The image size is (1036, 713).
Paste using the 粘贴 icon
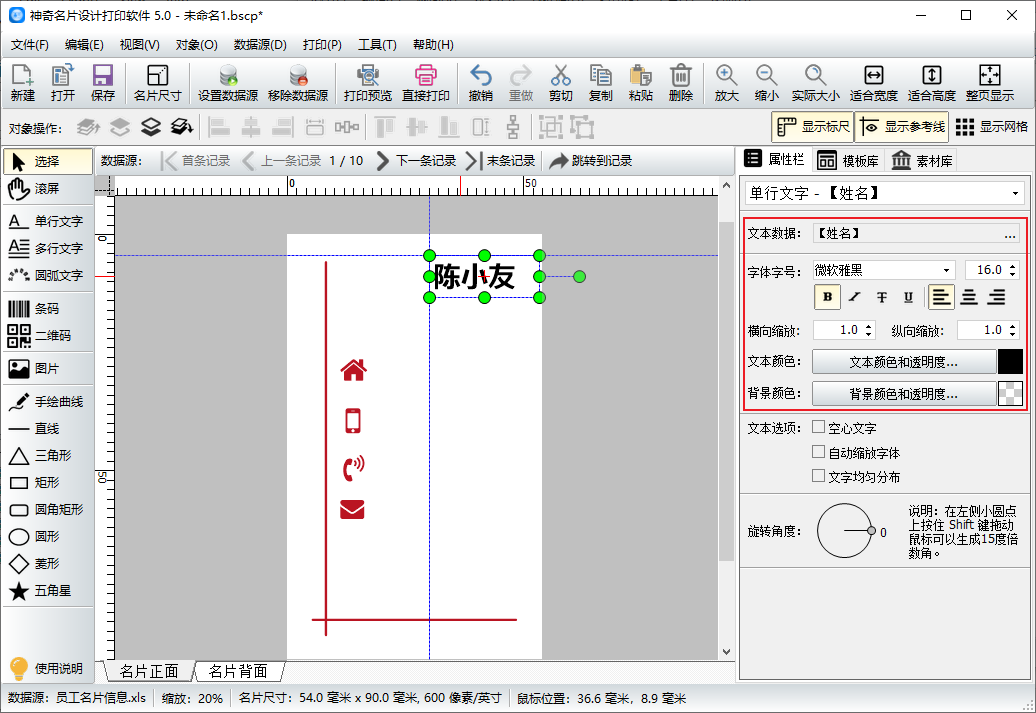point(640,83)
